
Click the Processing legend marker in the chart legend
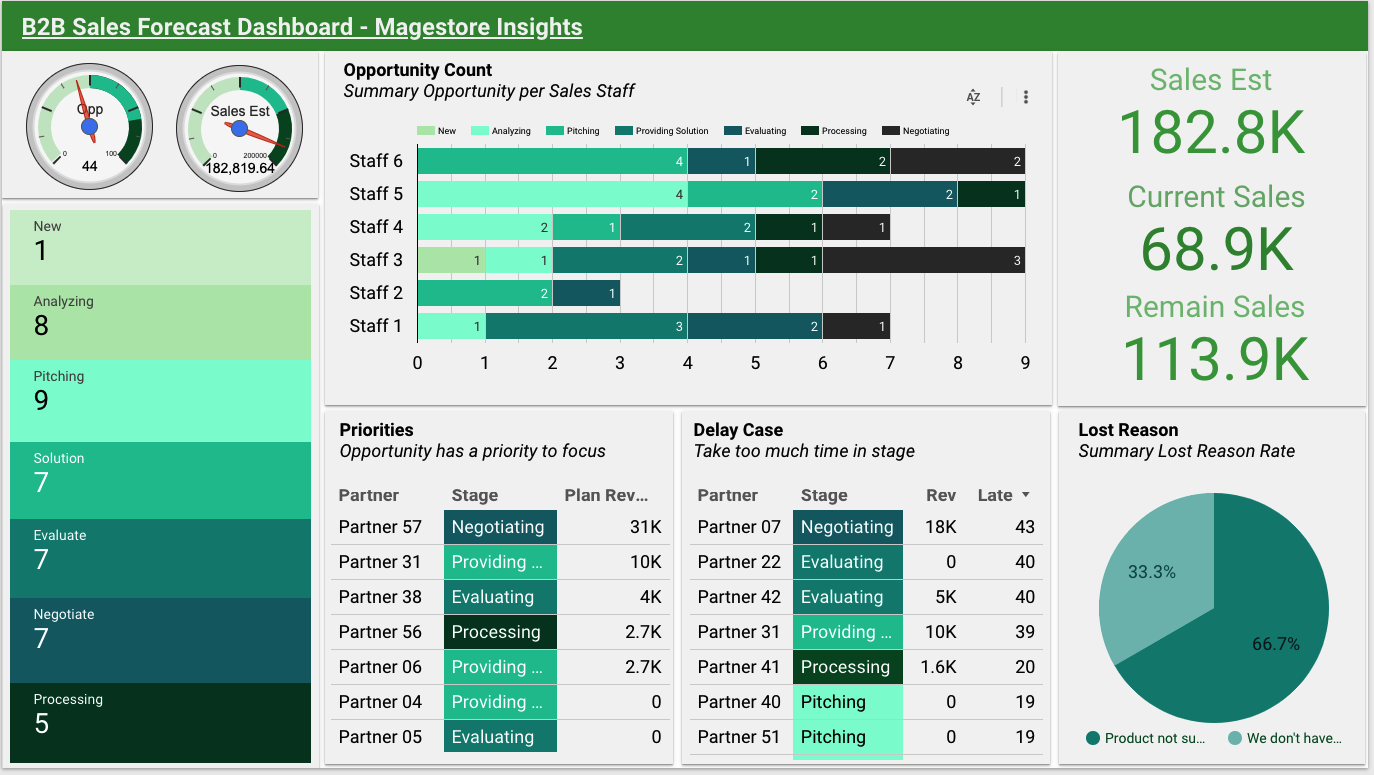click(808, 130)
